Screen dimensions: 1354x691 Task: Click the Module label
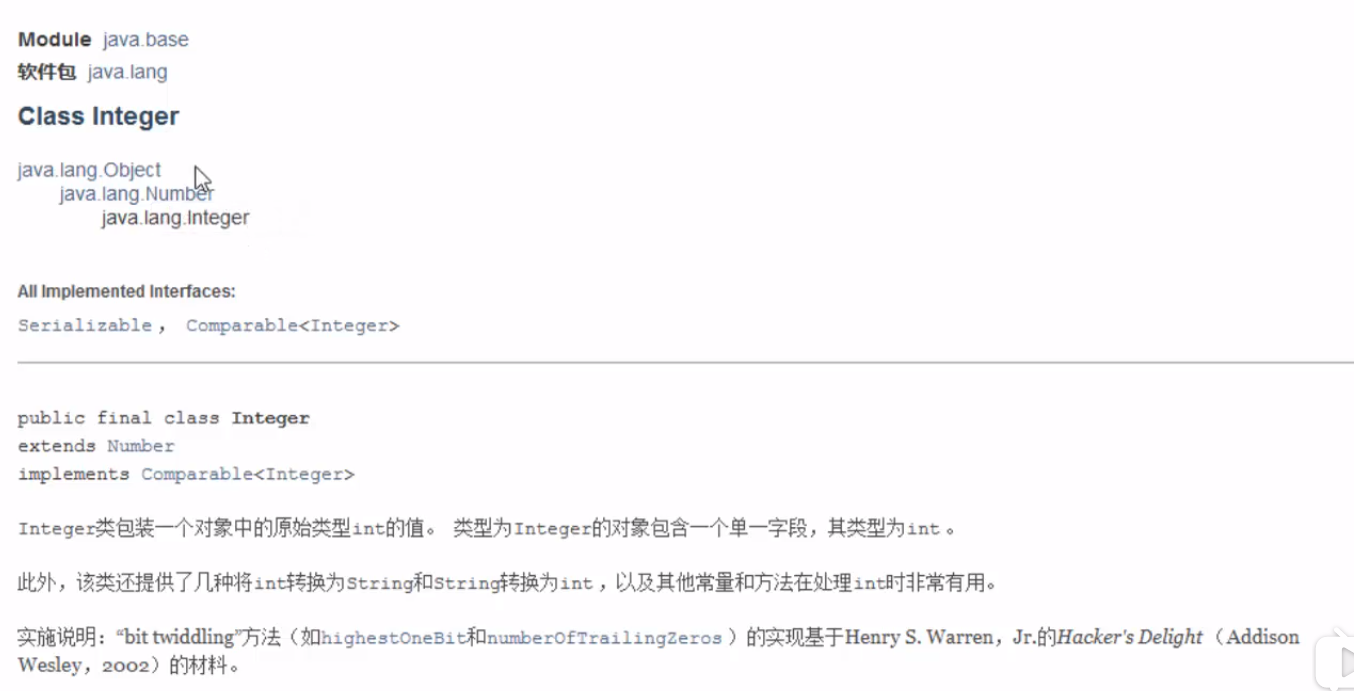coord(55,40)
